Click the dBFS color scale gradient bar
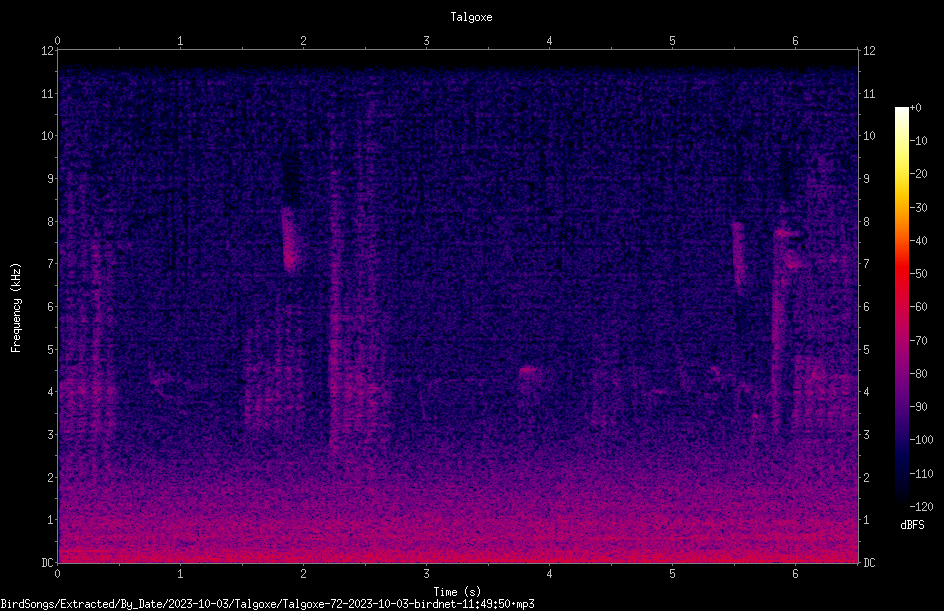 coord(902,306)
